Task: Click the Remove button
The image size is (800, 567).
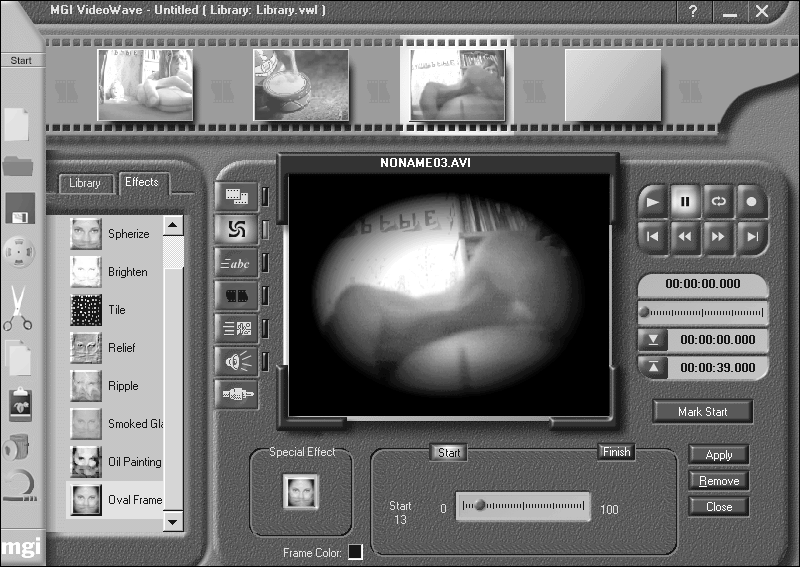Action: [719, 481]
